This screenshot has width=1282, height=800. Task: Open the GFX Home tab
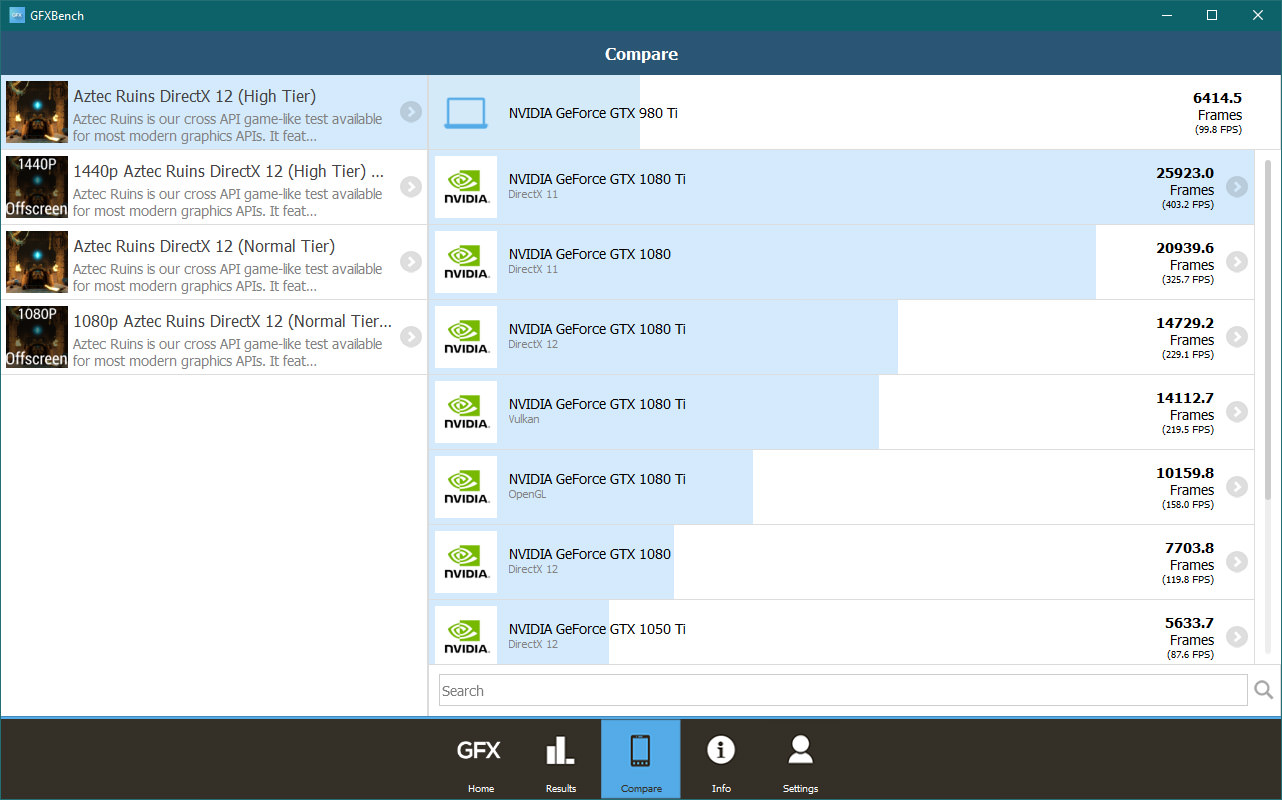(480, 760)
